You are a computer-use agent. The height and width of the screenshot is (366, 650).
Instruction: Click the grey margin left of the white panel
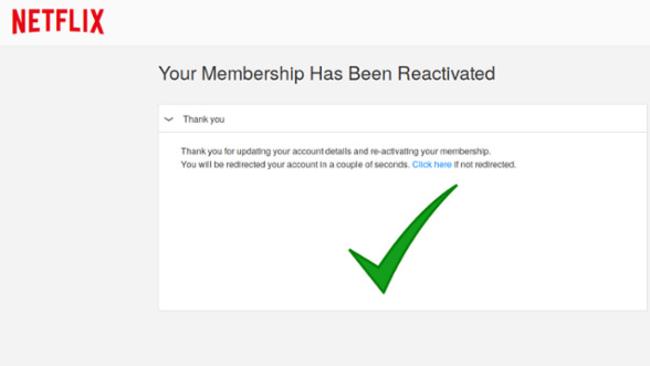click(x=79, y=207)
